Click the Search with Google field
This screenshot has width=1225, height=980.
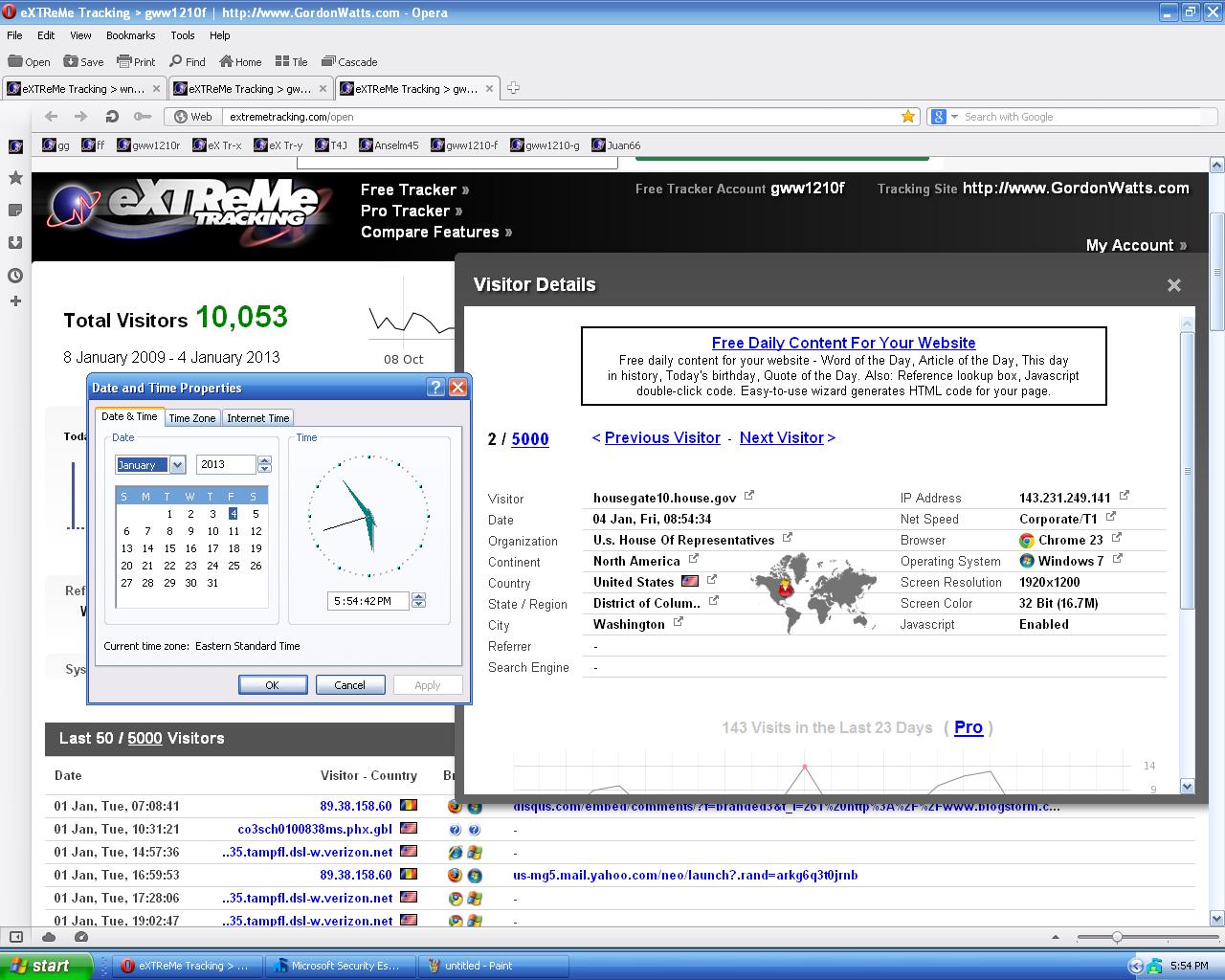point(1080,117)
